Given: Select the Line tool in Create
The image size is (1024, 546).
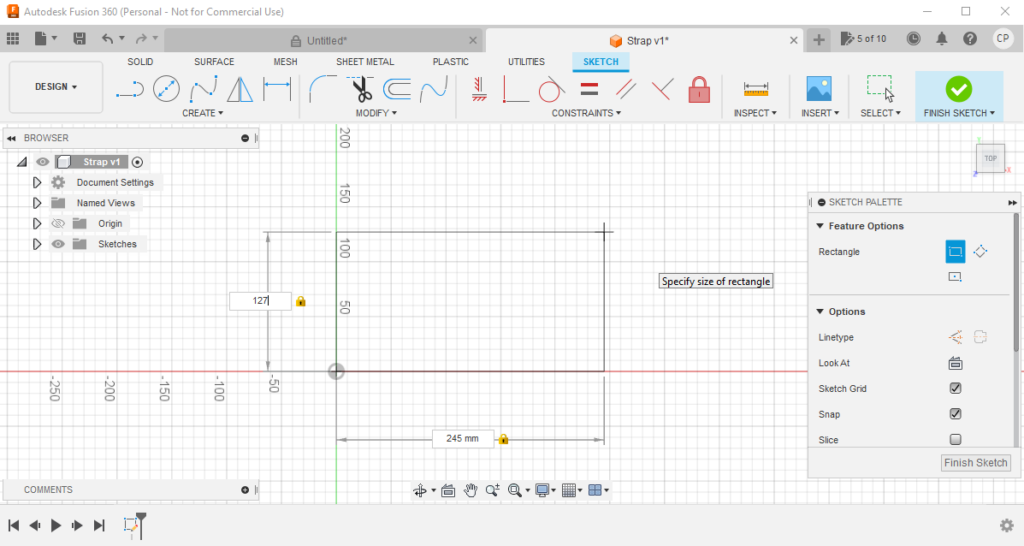Looking at the screenshot, I should point(129,90).
